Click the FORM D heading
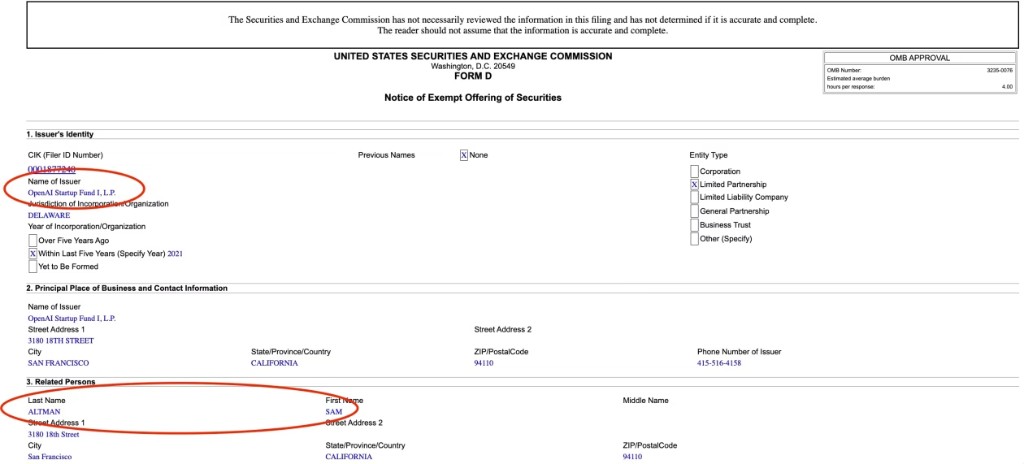 473,76
